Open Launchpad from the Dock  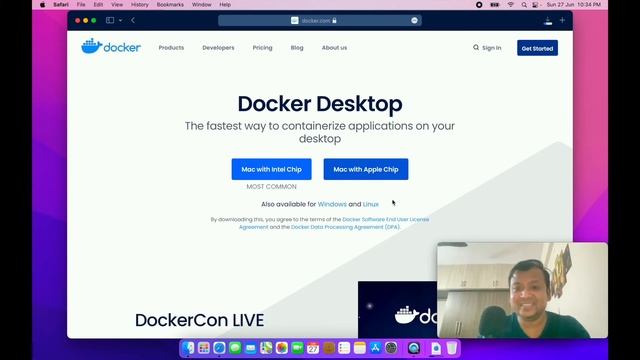click(204, 348)
